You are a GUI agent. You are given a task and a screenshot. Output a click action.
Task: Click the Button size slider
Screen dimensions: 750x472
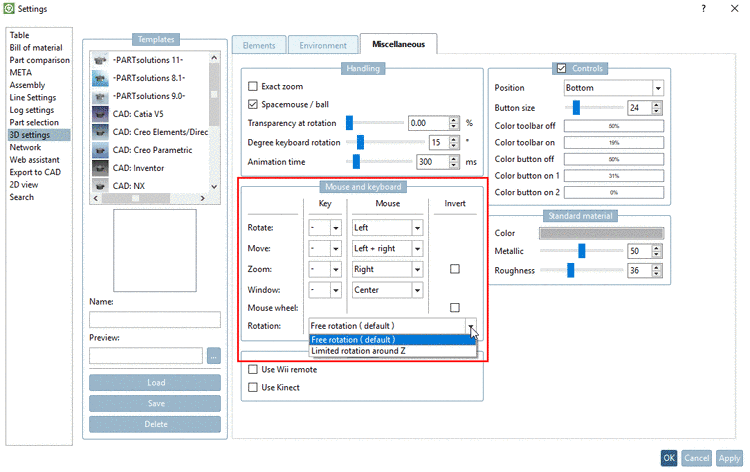point(594,108)
